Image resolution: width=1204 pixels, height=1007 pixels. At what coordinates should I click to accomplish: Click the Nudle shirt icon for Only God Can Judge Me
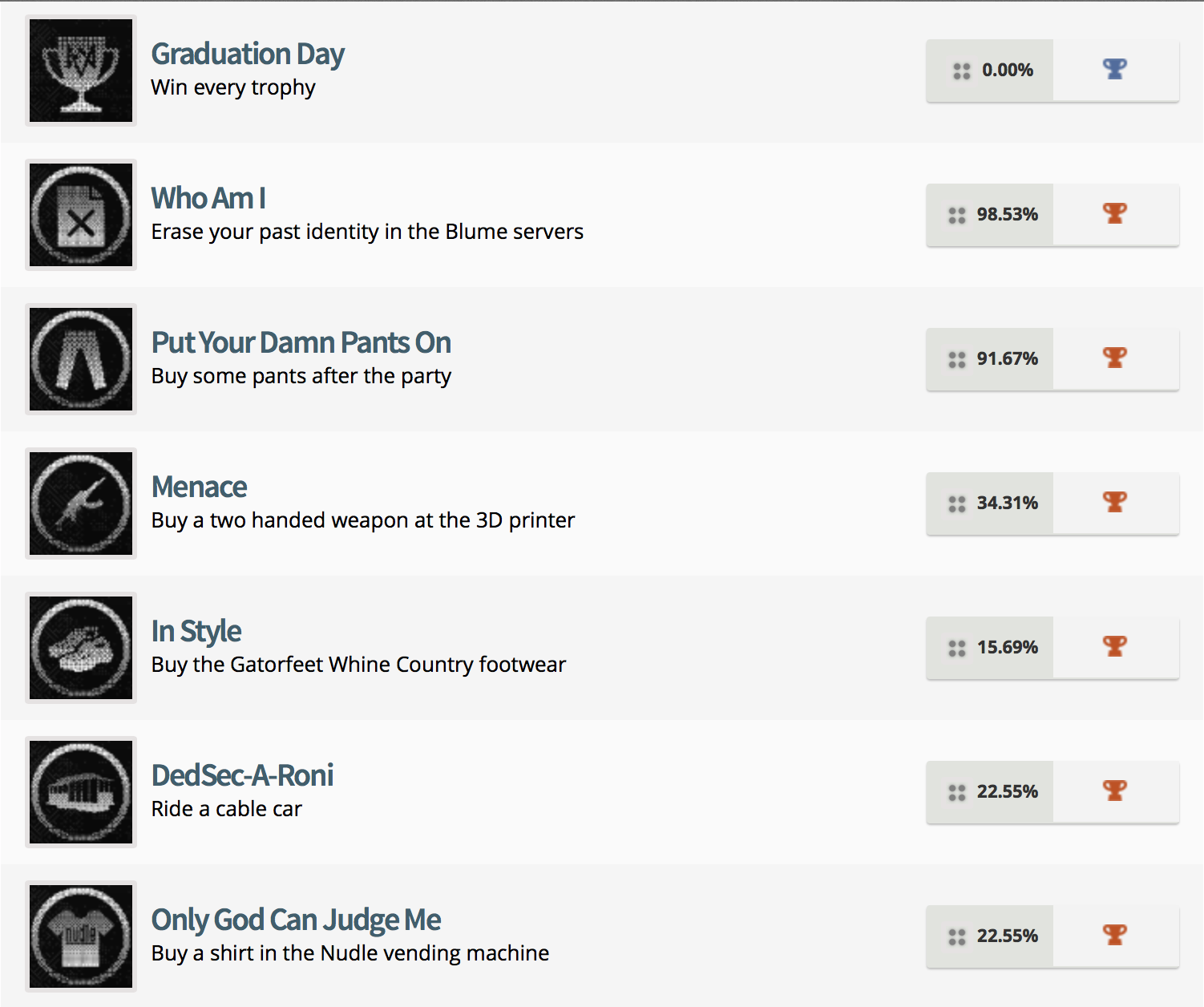[80, 936]
